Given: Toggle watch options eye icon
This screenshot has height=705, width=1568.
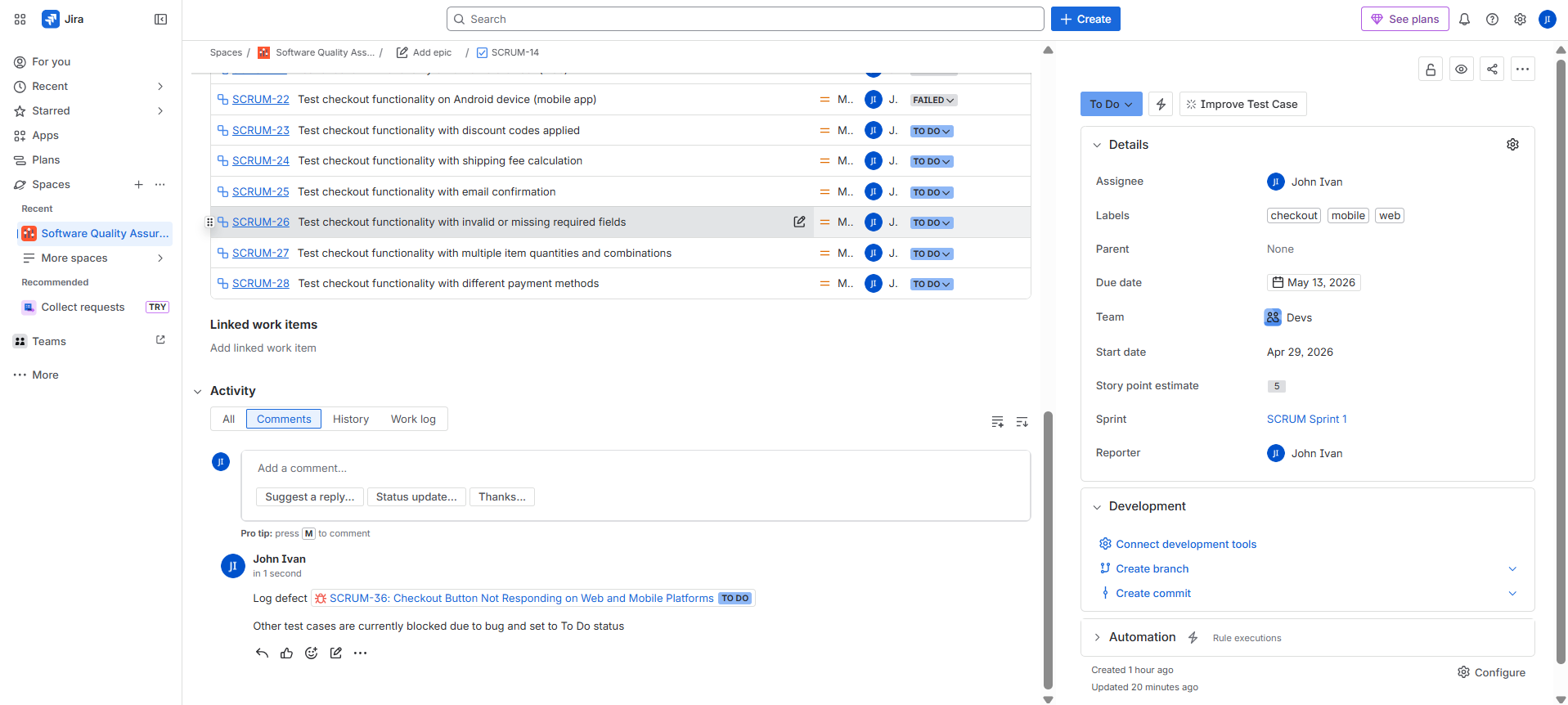Looking at the screenshot, I should pyautogui.click(x=1461, y=70).
